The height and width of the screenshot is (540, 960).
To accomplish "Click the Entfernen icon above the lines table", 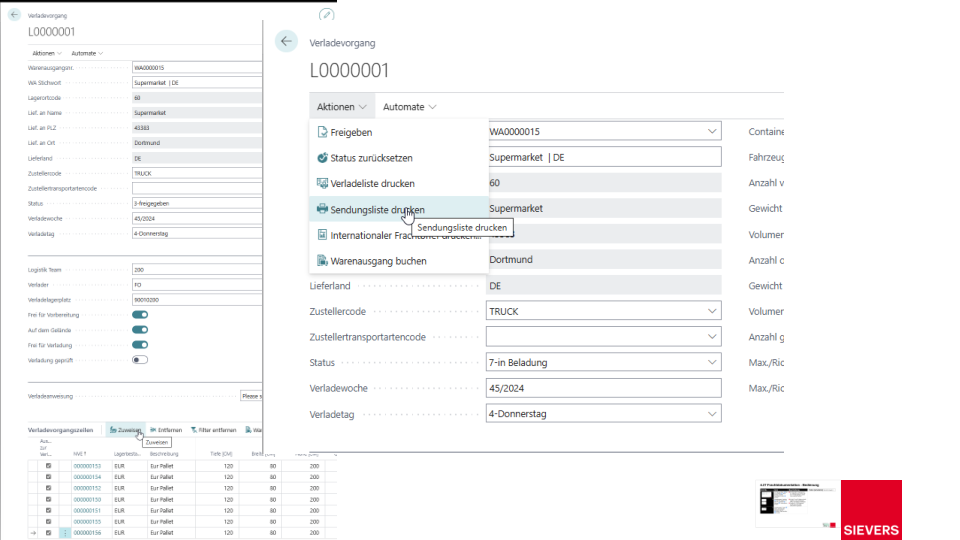I will tap(153, 430).
